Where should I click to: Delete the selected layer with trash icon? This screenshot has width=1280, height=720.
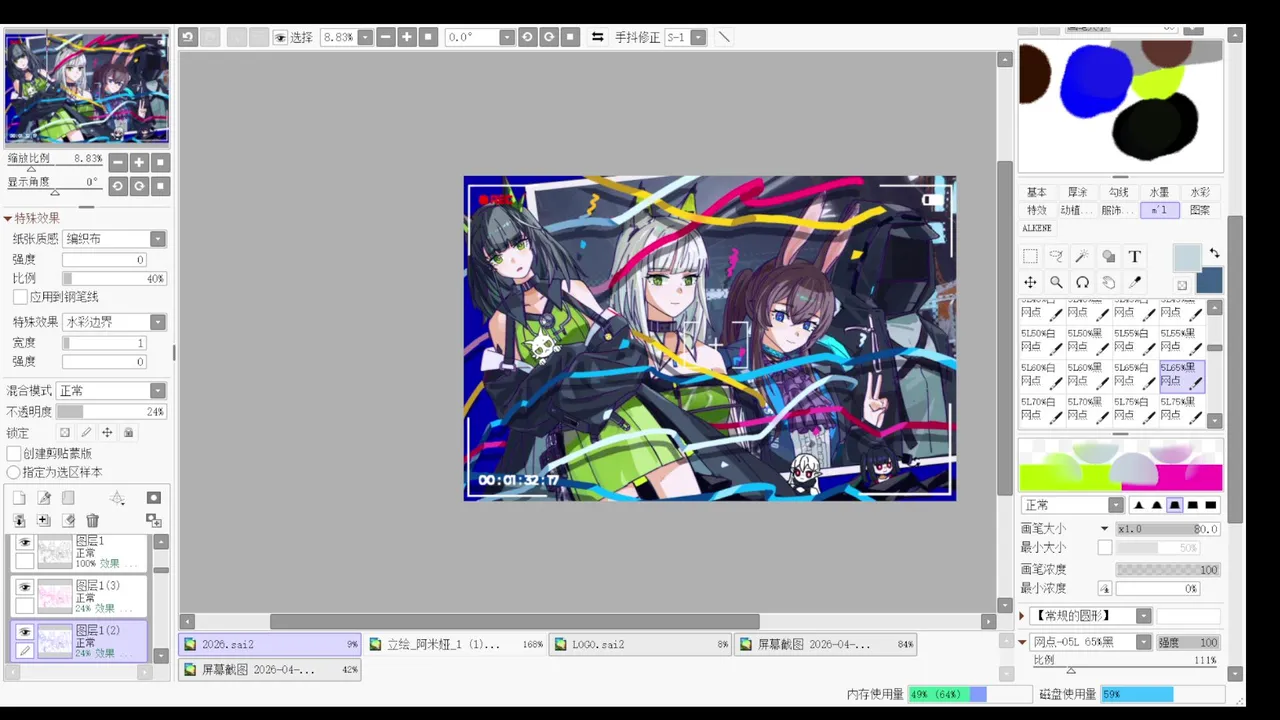pyautogui.click(x=93, y=521)
